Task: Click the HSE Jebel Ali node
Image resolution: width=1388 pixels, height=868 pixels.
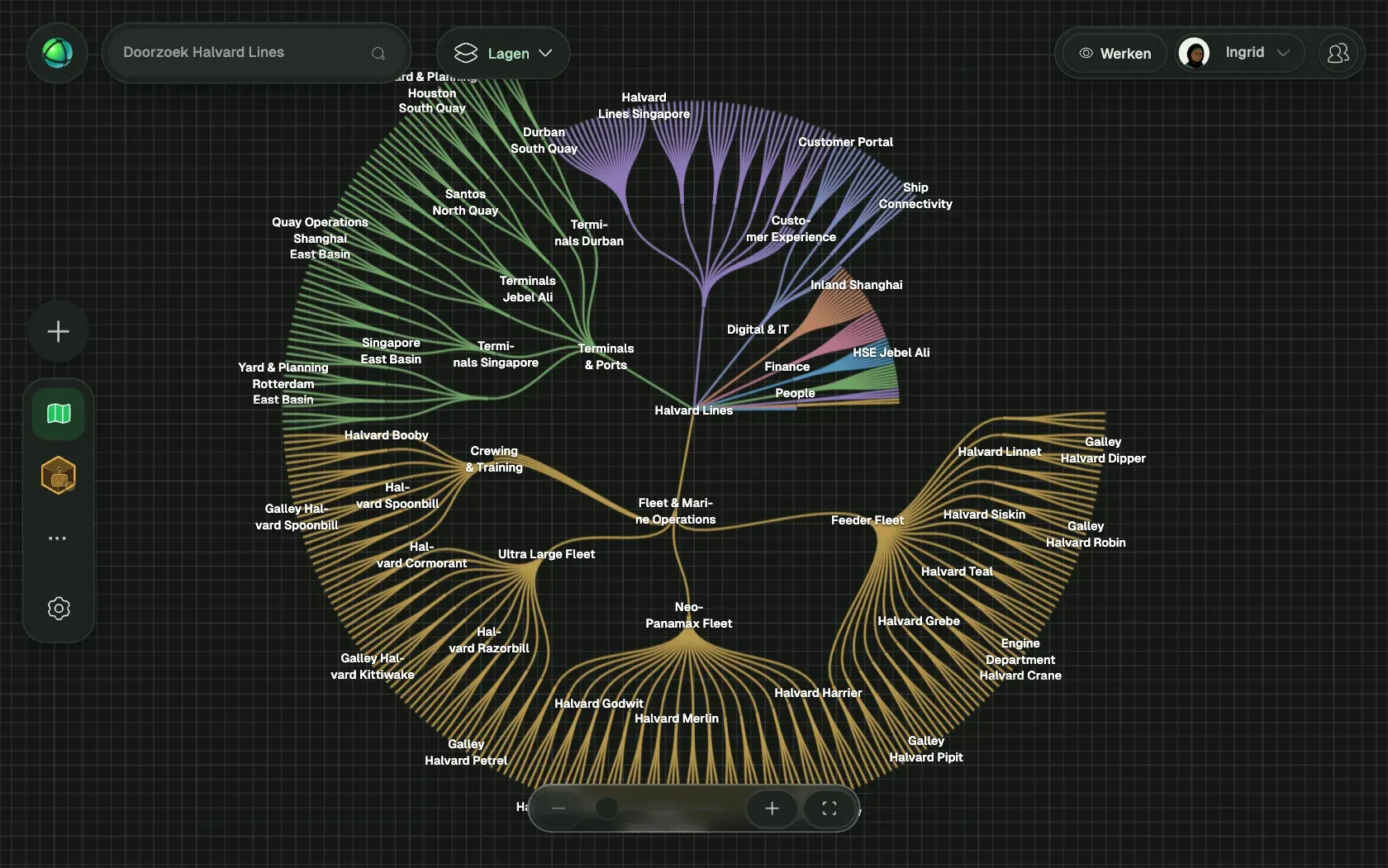Action: coord(891,353)
